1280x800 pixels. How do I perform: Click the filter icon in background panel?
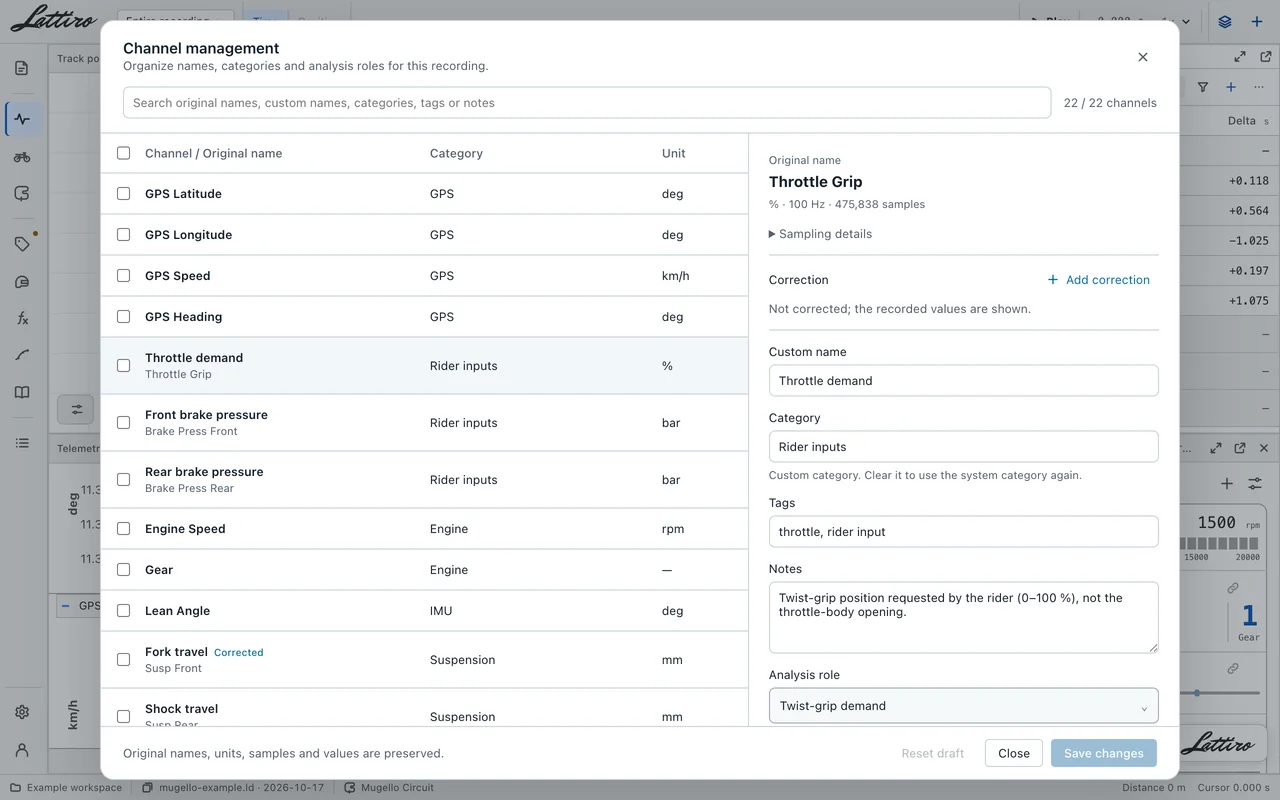click(1203, 87)
